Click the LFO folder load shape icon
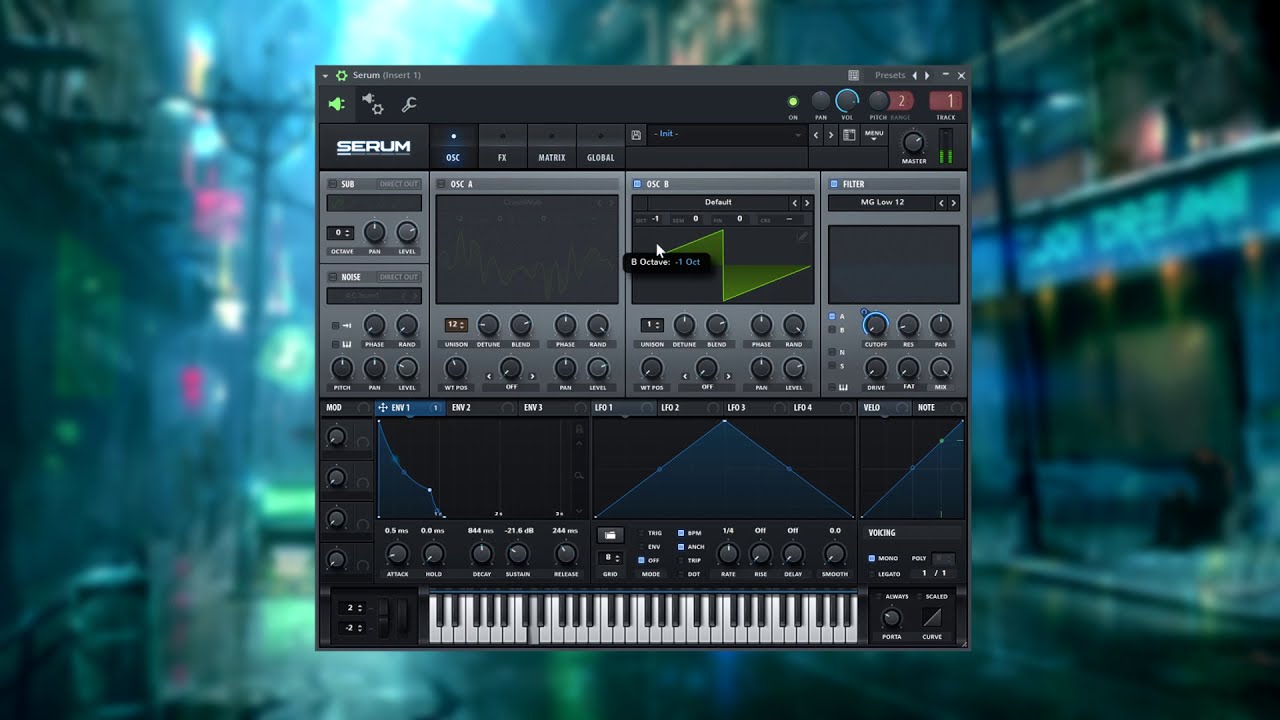 point(610,535)
